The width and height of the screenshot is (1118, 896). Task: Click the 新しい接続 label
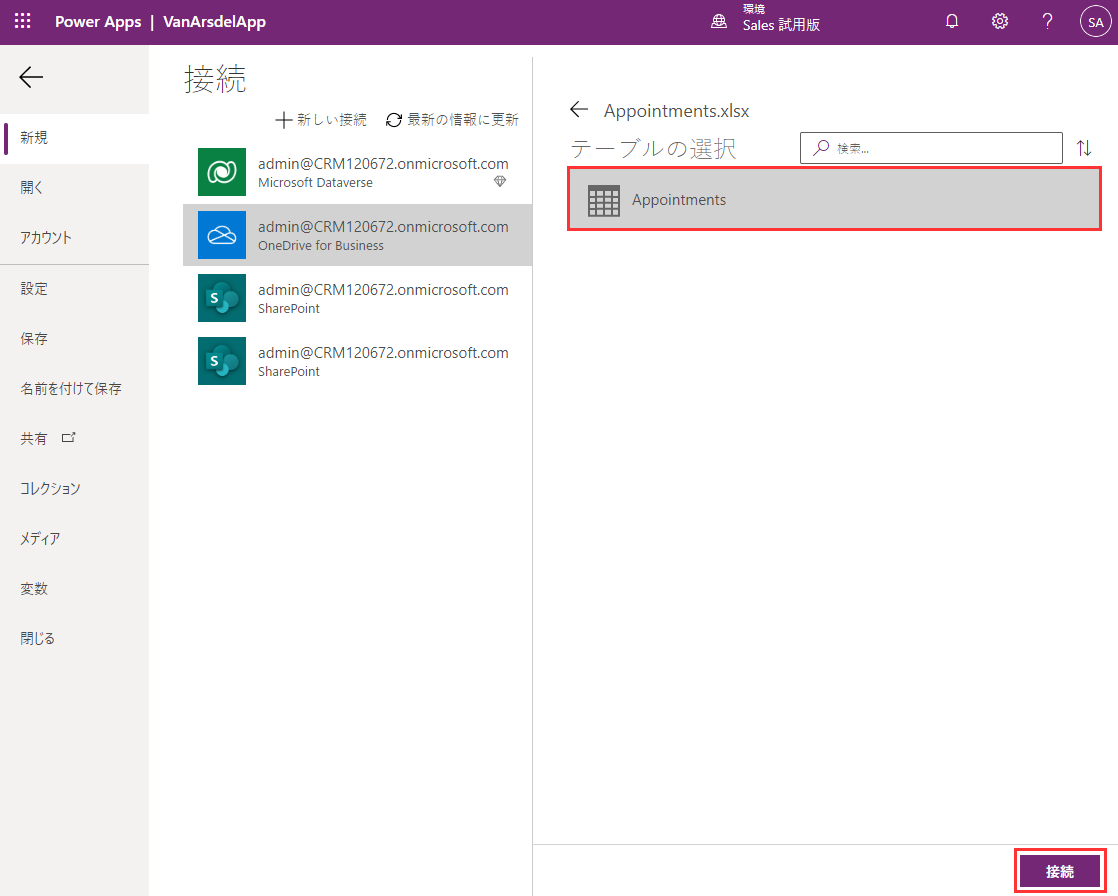(x=332, y=120)
